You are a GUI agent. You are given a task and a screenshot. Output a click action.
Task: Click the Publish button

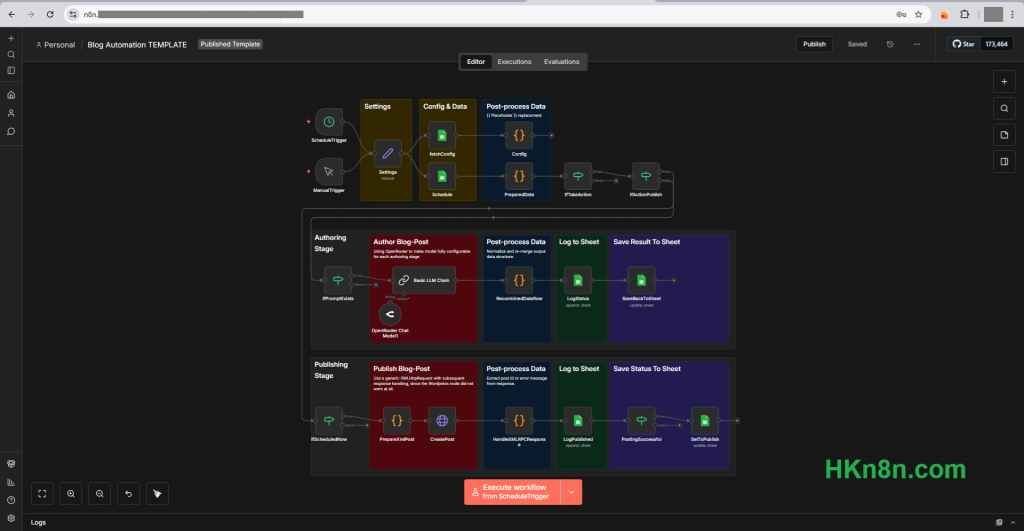pyautogui.click(x=814, y=44)
